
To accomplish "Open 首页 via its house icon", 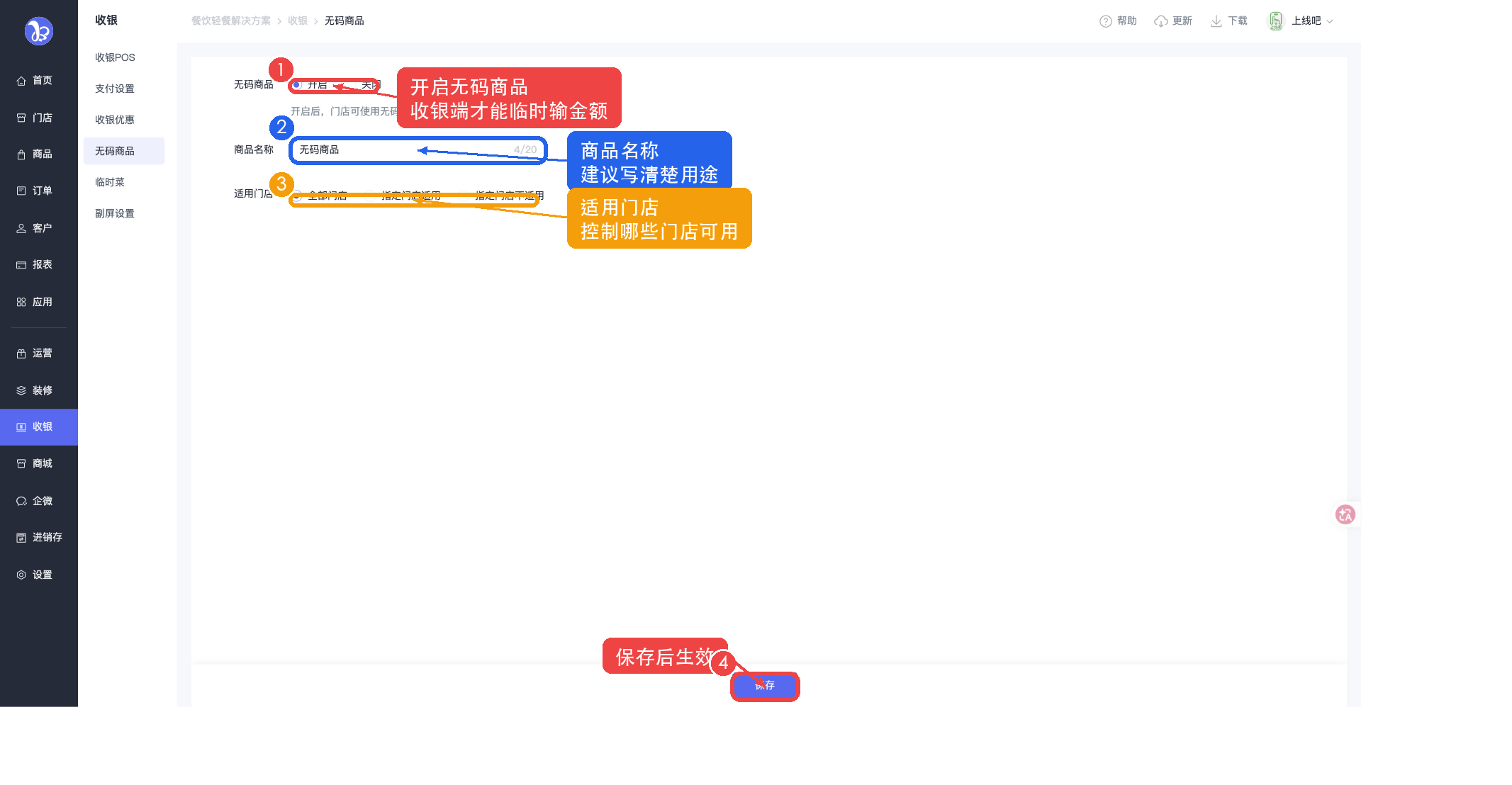I will coord(21,81).
